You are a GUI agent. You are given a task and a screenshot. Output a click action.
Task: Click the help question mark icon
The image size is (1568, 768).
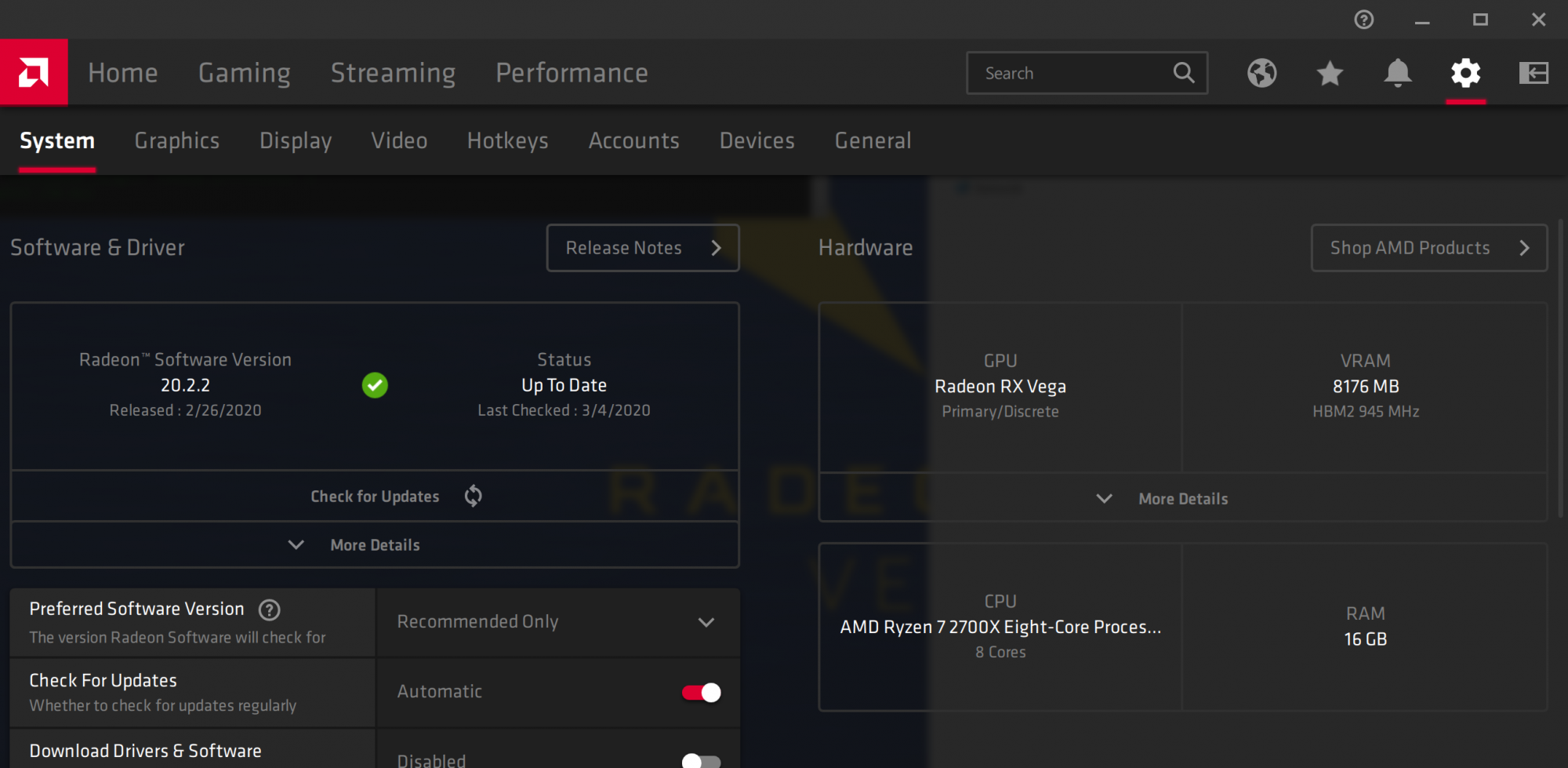click(1364, 20)
